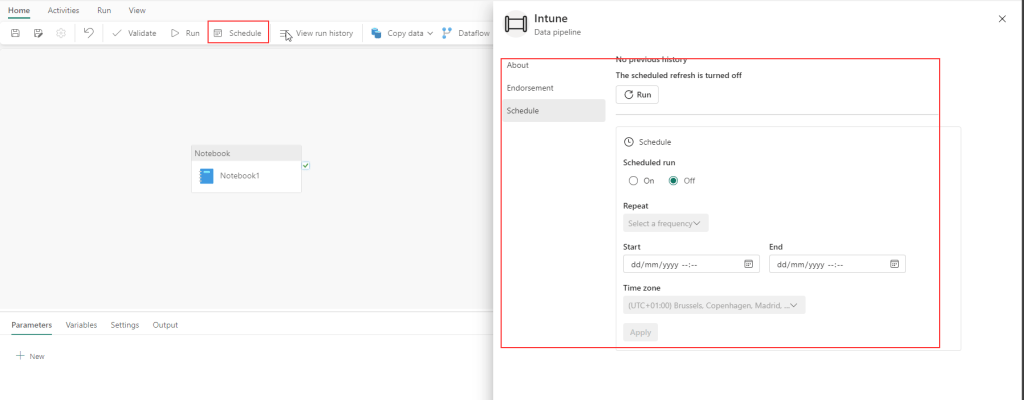Click the End date calendar icon
The width and height of the screenshot is (1024, 400).
point(895,264)
